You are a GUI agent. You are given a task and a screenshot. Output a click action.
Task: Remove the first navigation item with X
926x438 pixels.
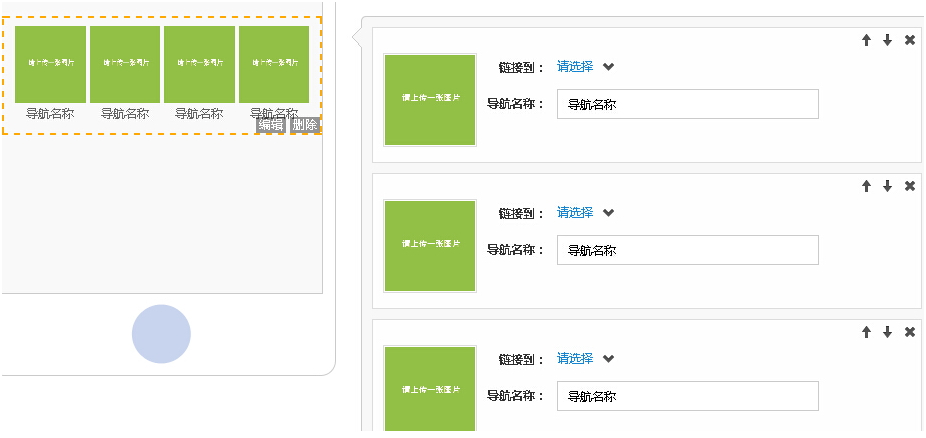coord(910,40)
